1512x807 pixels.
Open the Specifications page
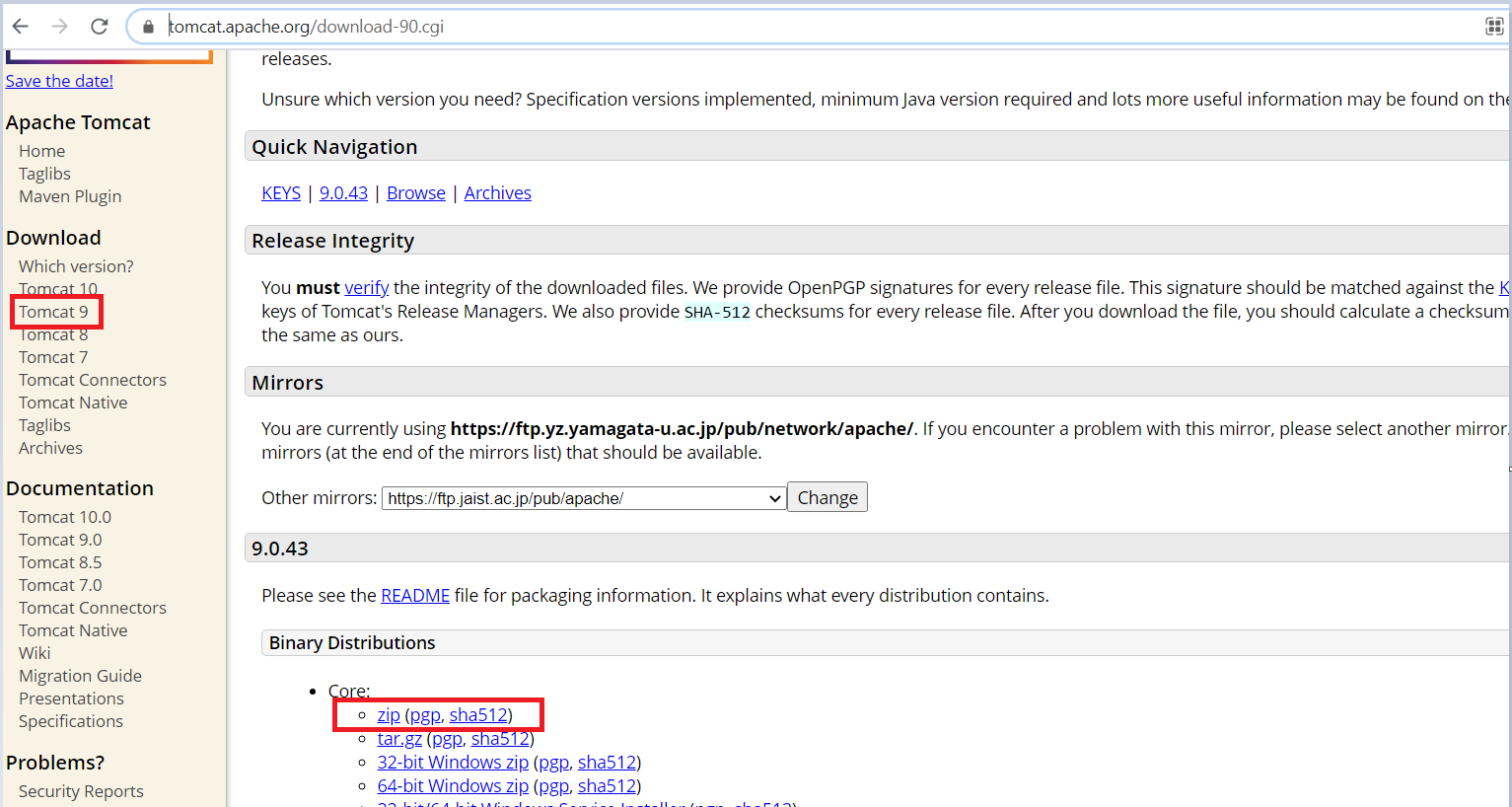pos(71,721)
